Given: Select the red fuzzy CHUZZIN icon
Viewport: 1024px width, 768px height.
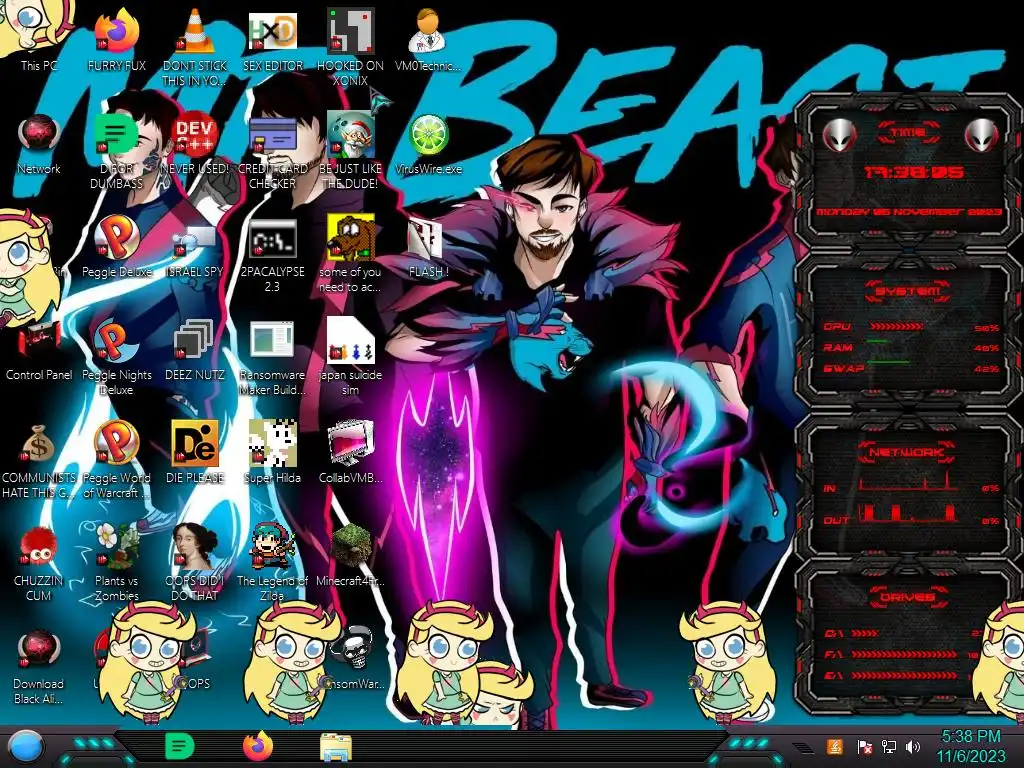Looking at the screenshot, I should [x=39, y=563].
